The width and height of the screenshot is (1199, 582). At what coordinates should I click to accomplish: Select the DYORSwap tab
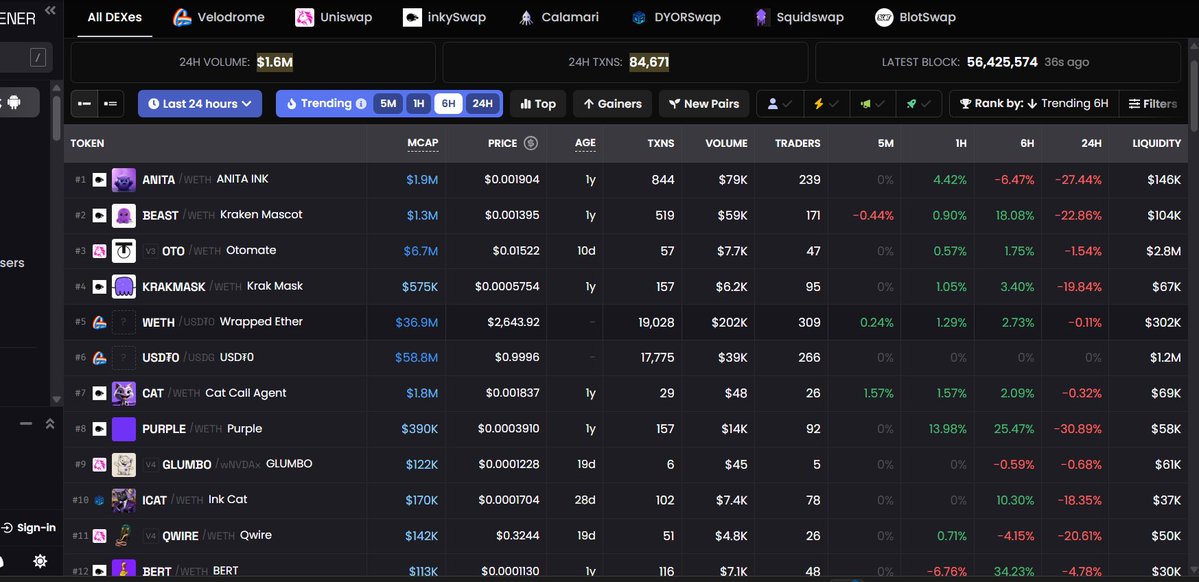676,17
